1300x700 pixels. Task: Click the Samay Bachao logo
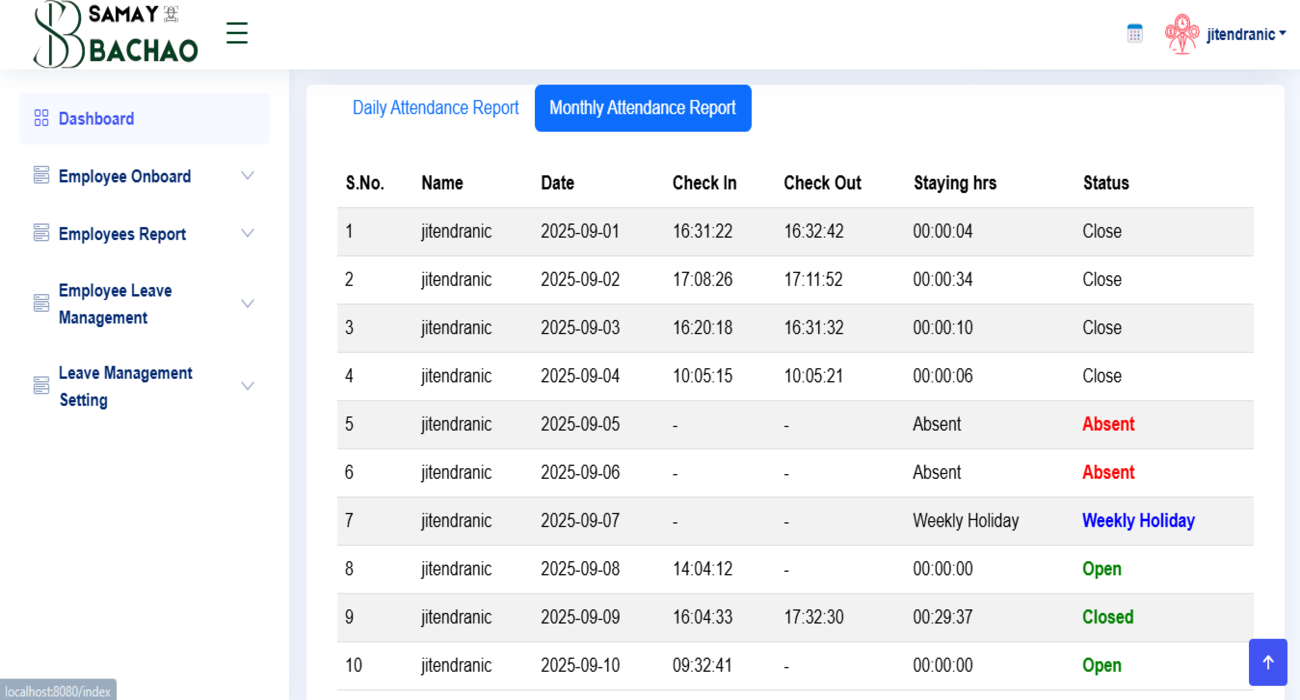[113, 33]
